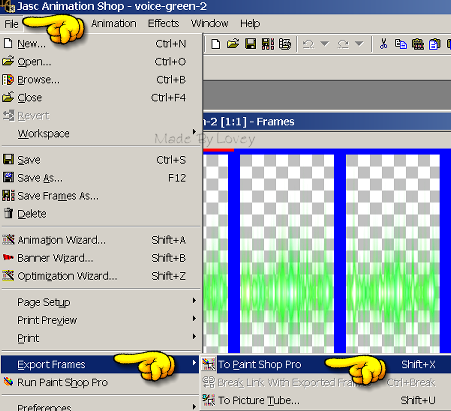Select Save Frames As... menu entry
Image resolution: width=451 pixels, height=411 pixels.
tap(101, 196)
